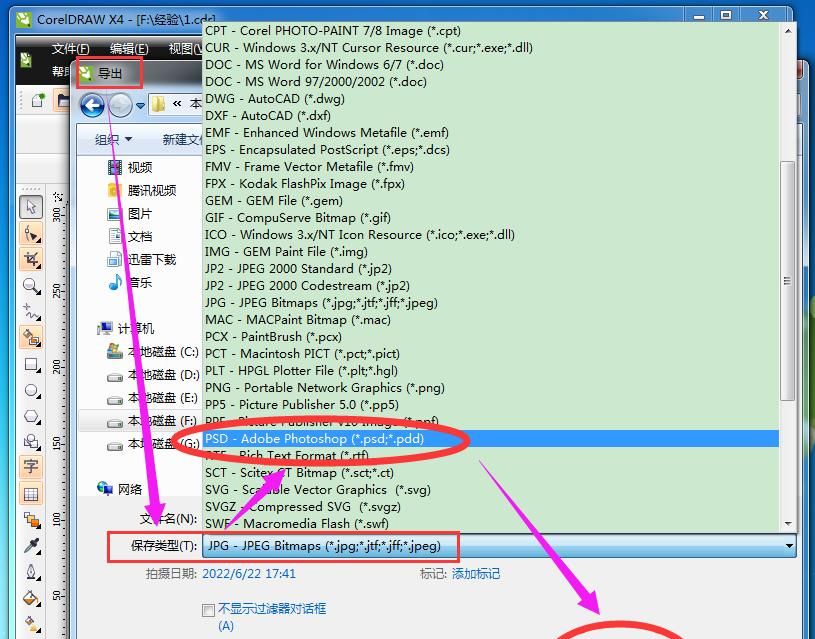Open 本地磁盘 (E:) drive

(153, 398)
